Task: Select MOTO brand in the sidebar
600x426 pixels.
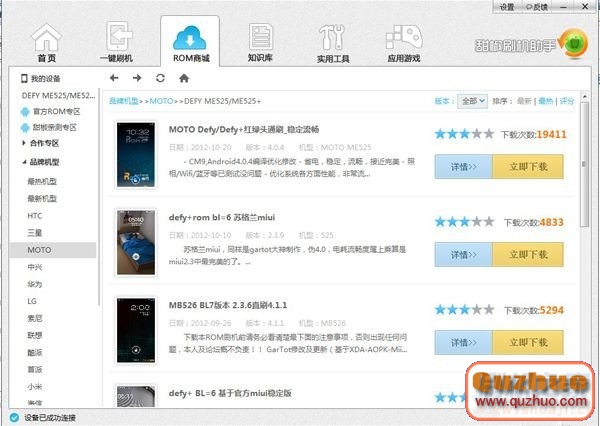Action: 53,250
